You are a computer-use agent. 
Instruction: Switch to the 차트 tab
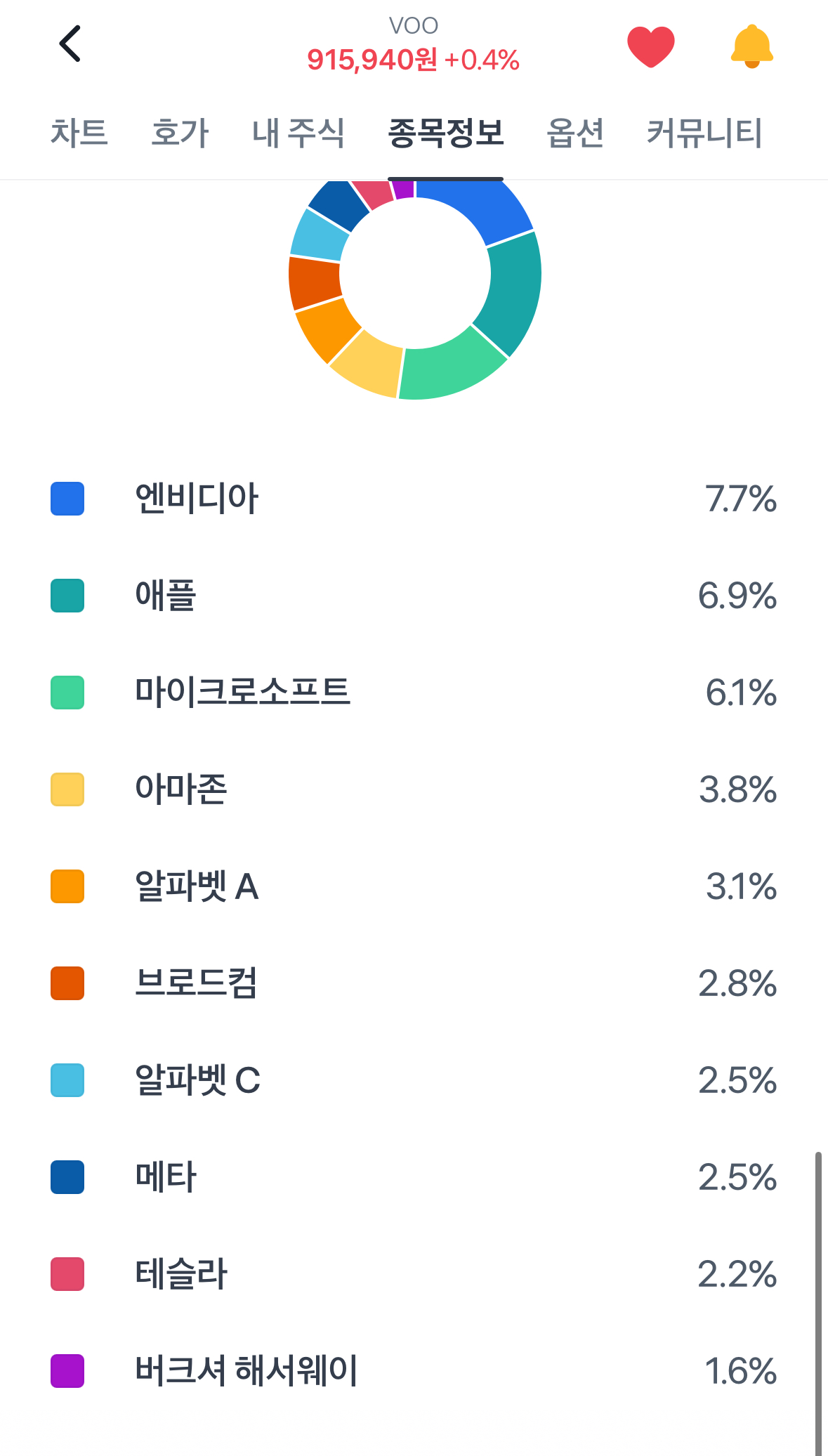point(79,133)
